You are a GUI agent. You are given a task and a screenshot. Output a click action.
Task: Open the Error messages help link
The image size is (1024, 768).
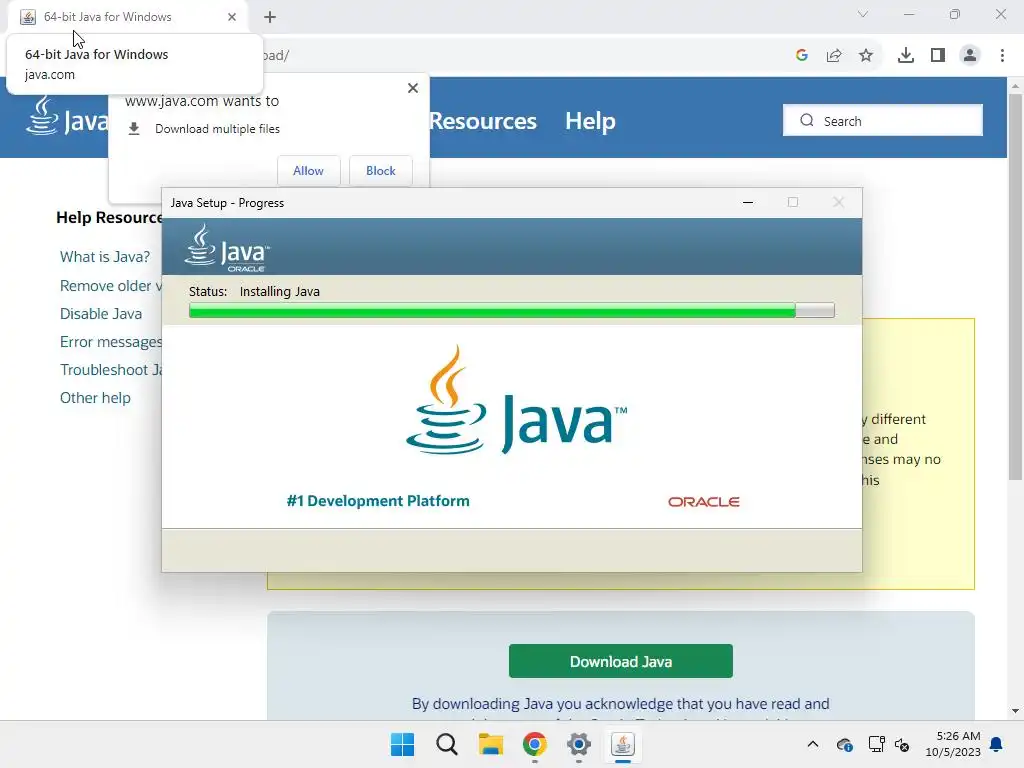tap(111, 342)
